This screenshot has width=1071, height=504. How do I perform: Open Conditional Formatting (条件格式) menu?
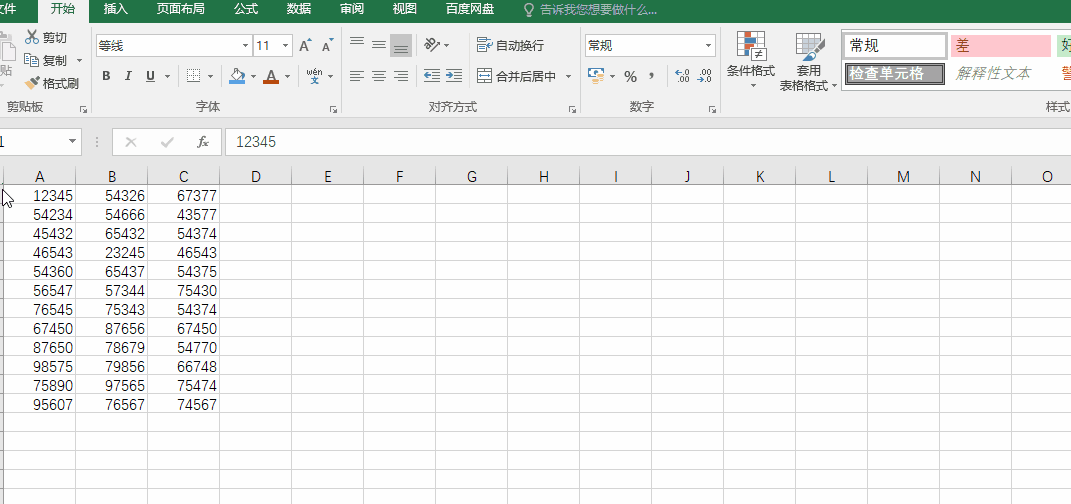point(751,61)
